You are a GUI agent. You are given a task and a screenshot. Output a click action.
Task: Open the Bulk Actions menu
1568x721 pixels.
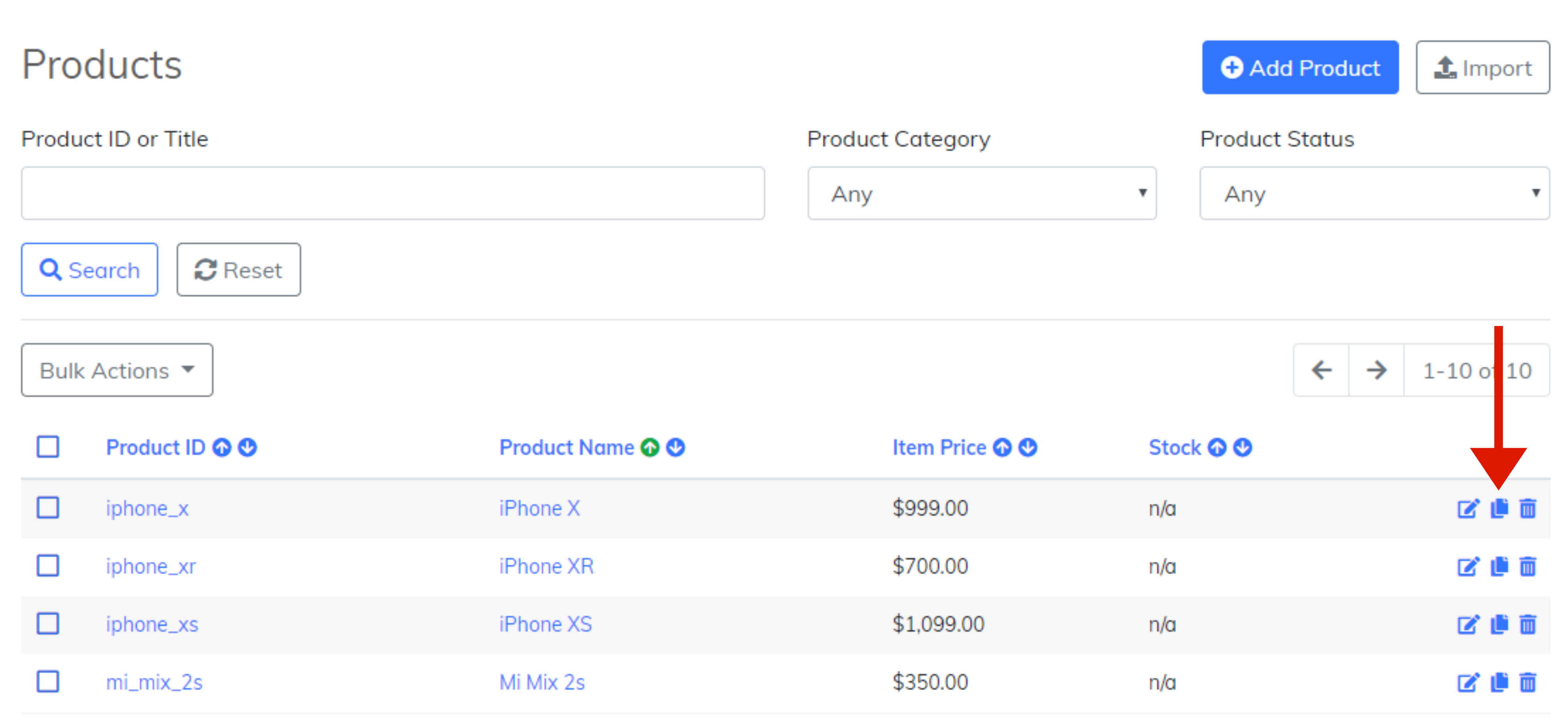click(117, 370)
